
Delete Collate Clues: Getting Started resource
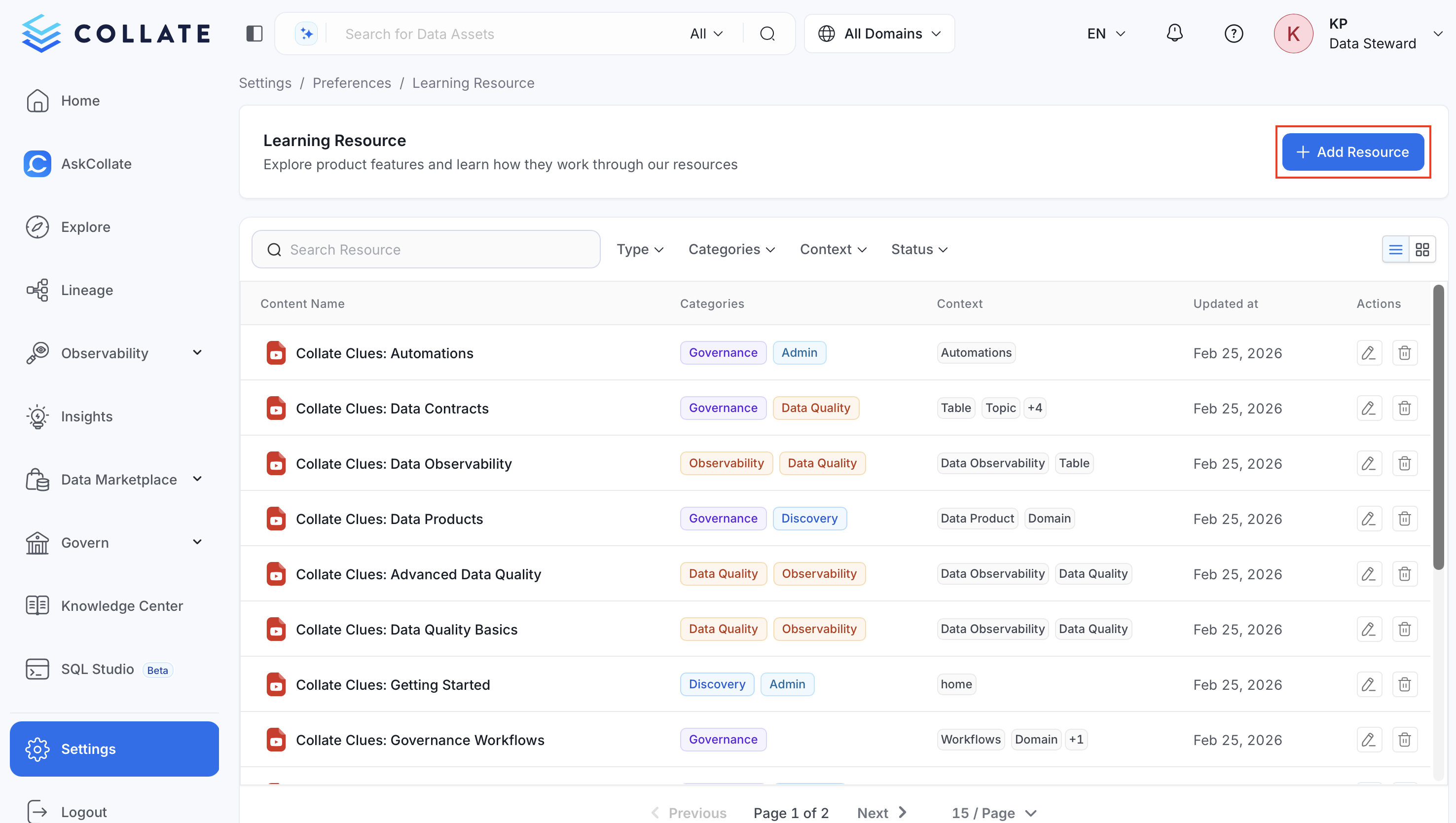[1405, 684]
